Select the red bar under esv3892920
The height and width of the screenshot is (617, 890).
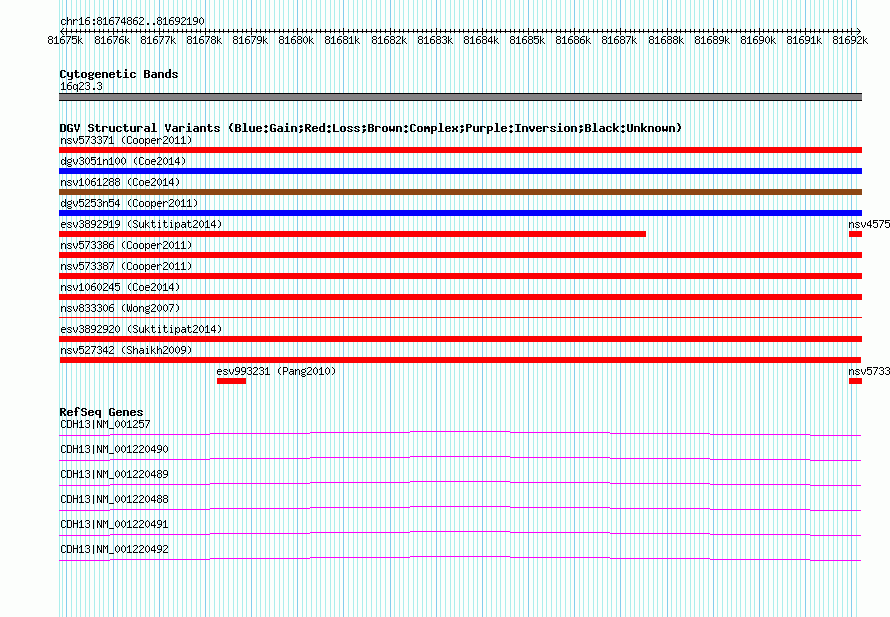pyautogui.click(x=460, y=339)
